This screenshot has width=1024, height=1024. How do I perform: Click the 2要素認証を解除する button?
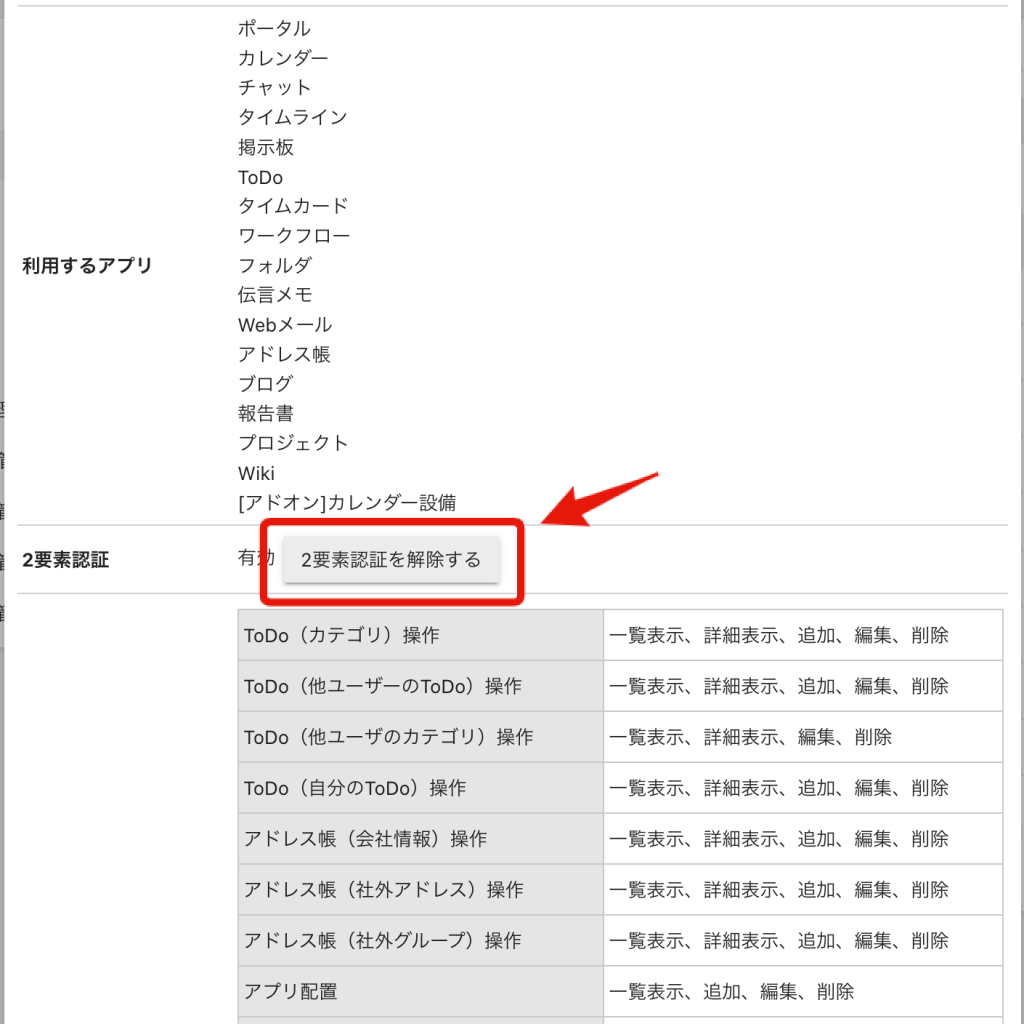[392, 559]
